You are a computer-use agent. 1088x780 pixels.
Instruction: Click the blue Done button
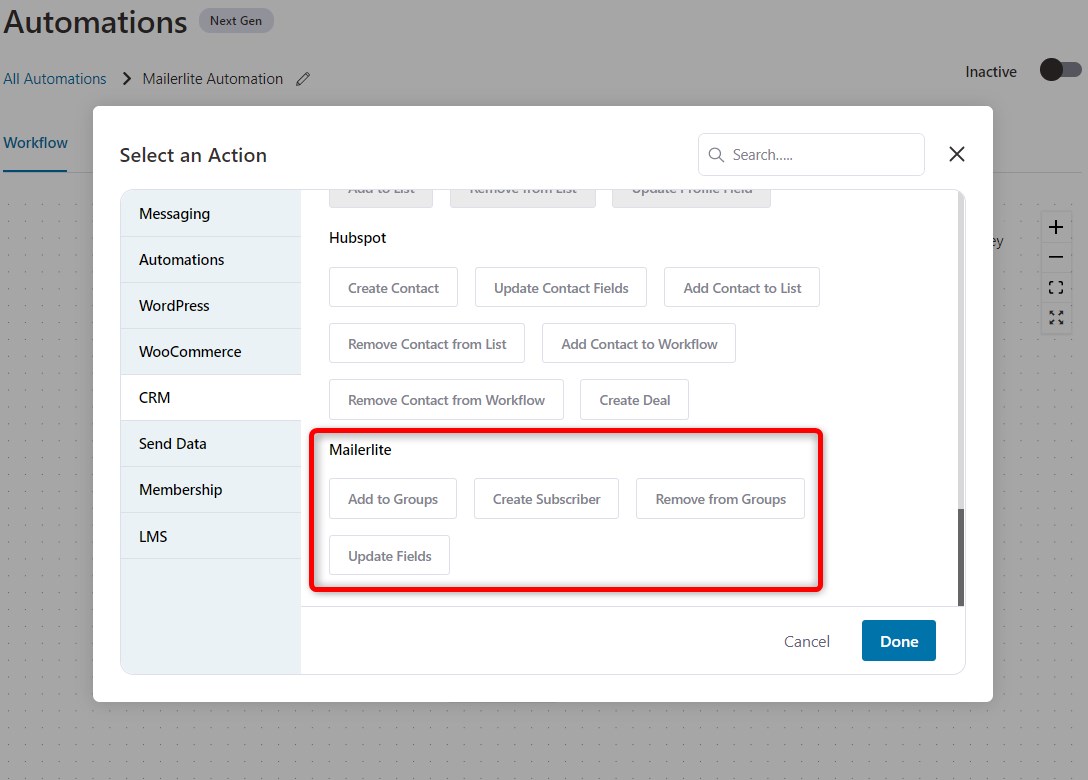pos(899,641)
